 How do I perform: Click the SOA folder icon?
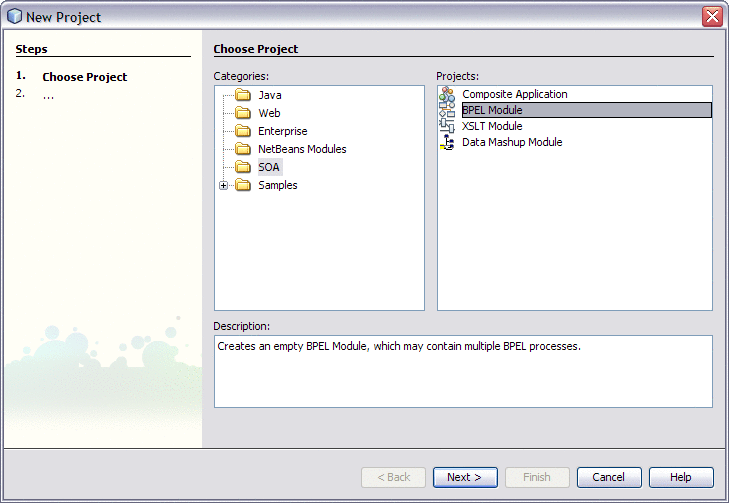pos(243,167)
